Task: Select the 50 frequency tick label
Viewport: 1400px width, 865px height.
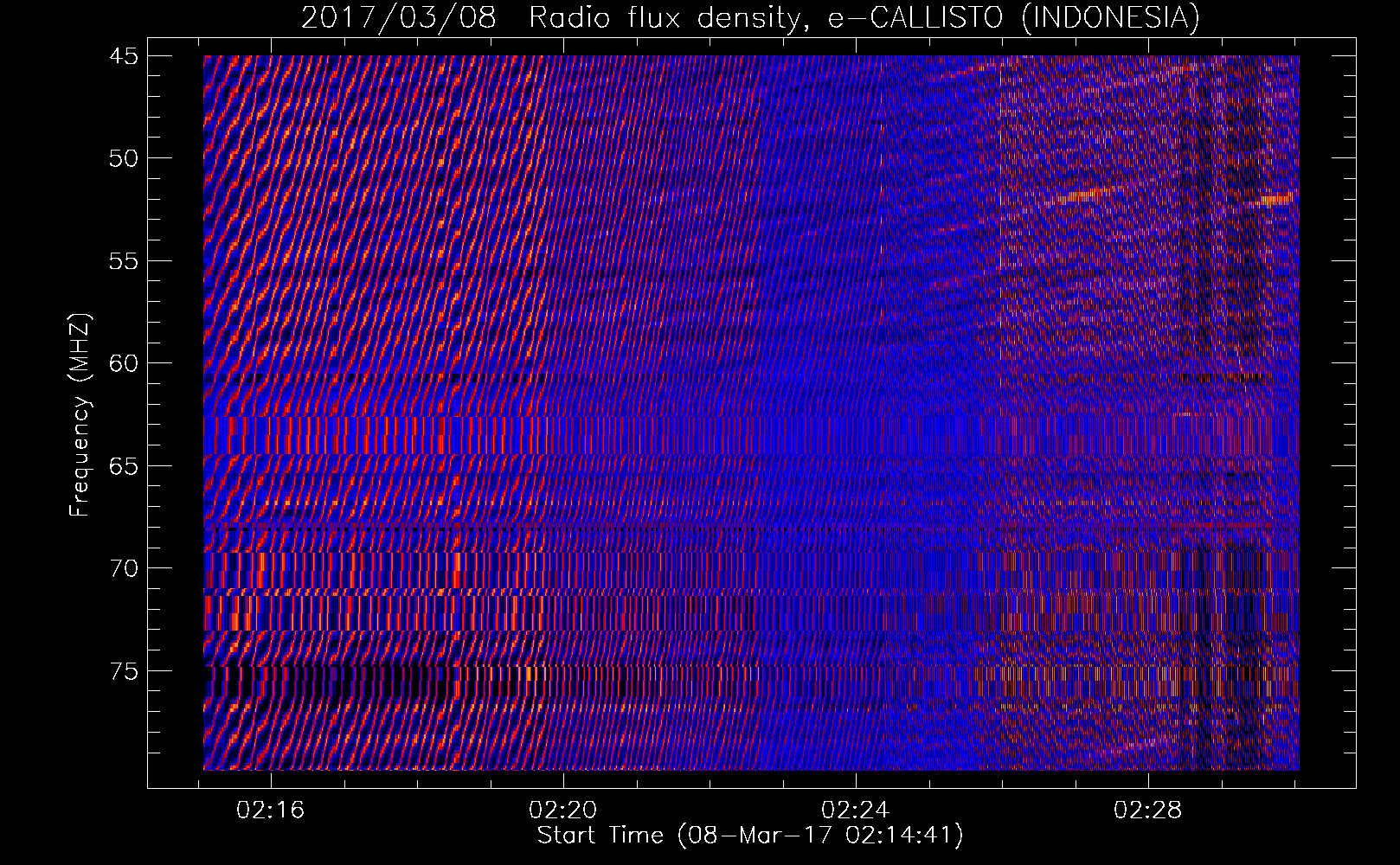Action: (123, 158)
